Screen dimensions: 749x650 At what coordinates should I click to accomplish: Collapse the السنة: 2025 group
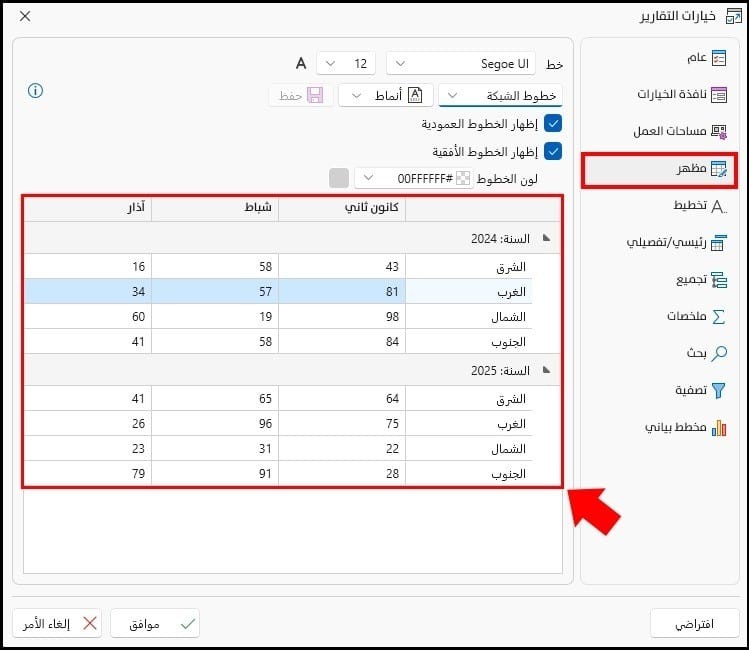click(546, 370)
